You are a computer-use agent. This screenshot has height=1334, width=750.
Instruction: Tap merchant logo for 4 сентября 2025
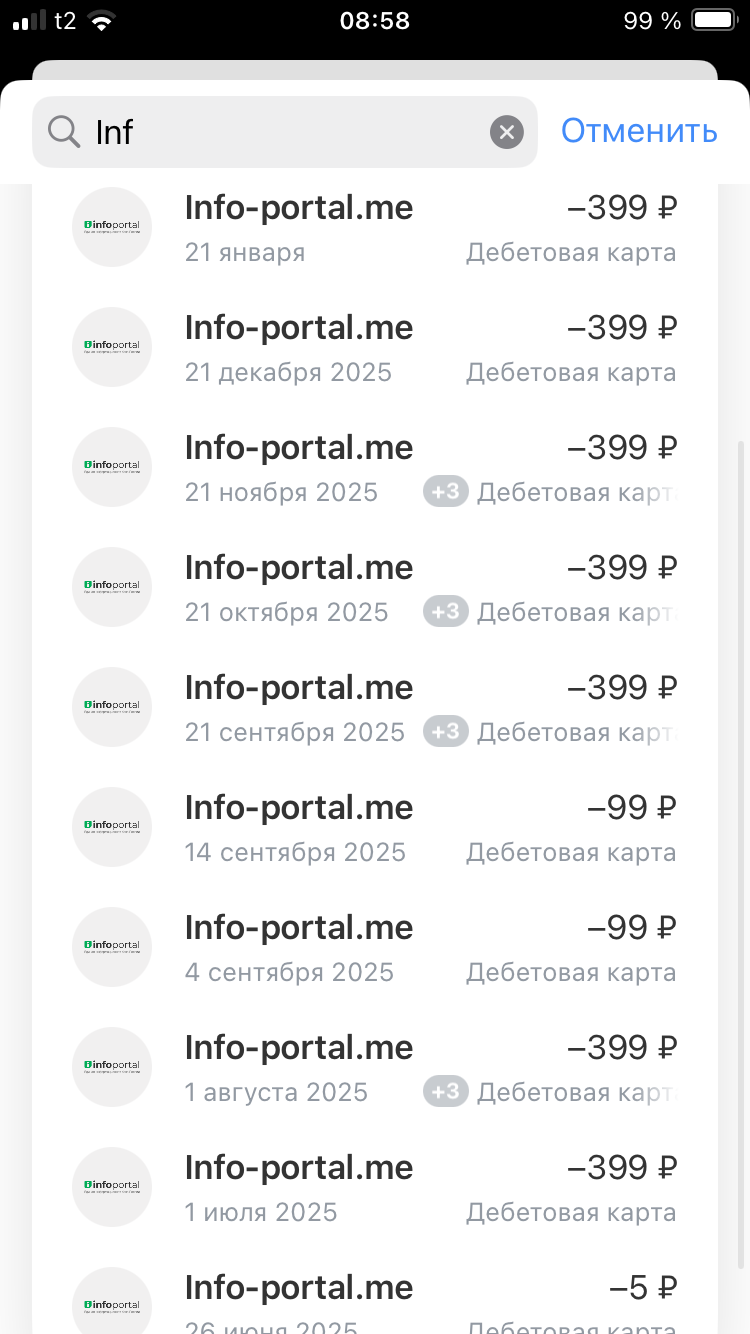(112, 947)
